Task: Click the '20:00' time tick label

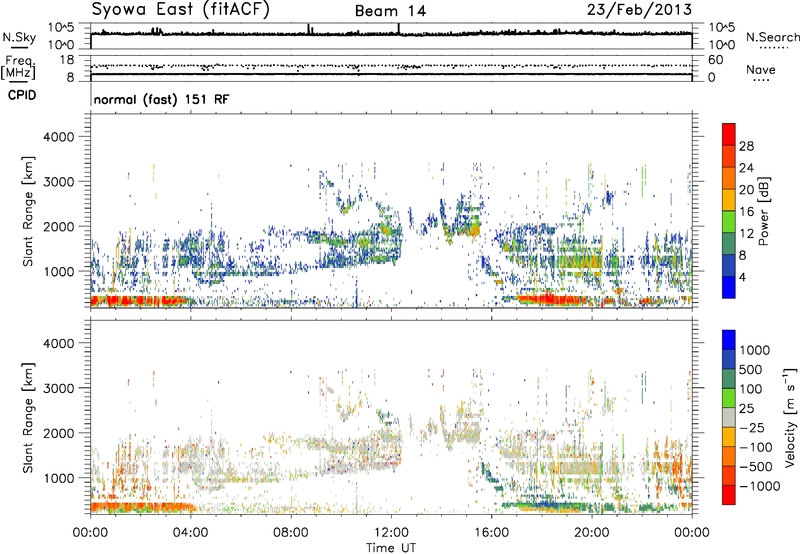Action: [x=591, y=532]
